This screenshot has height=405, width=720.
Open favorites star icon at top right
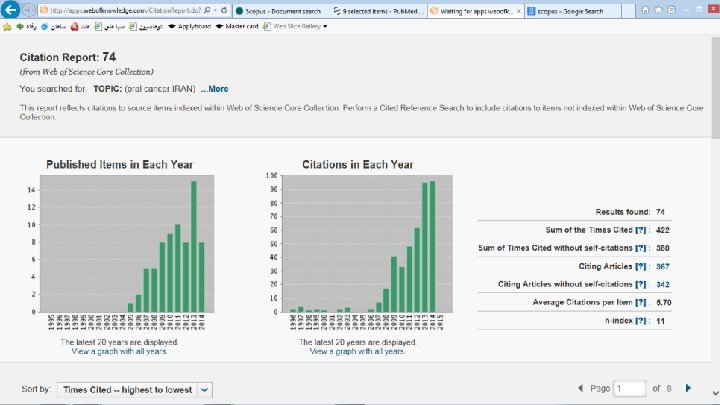(x=658, y=10)
